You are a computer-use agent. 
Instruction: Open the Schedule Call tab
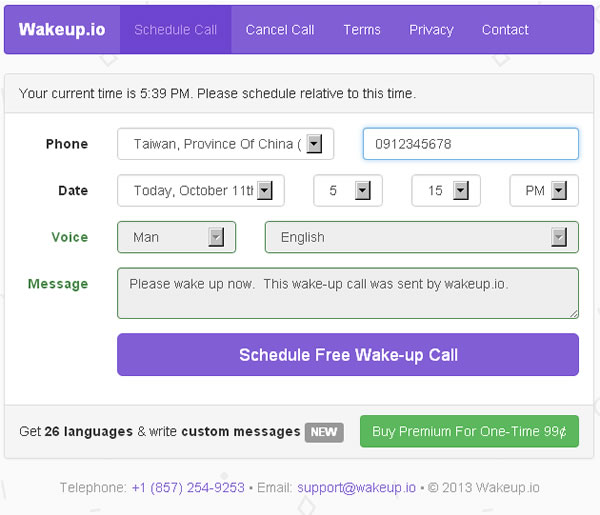176,30
